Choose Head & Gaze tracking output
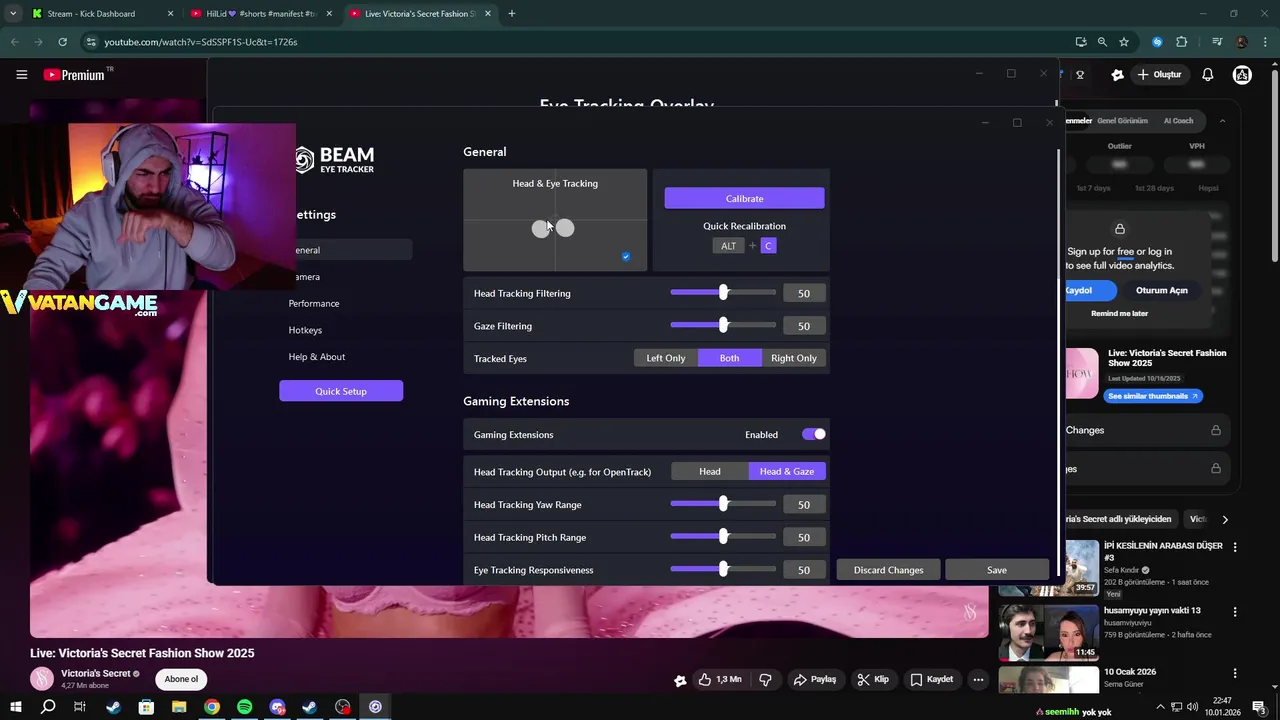Viewport: 1280px width, 720px height. click(787, 471)
